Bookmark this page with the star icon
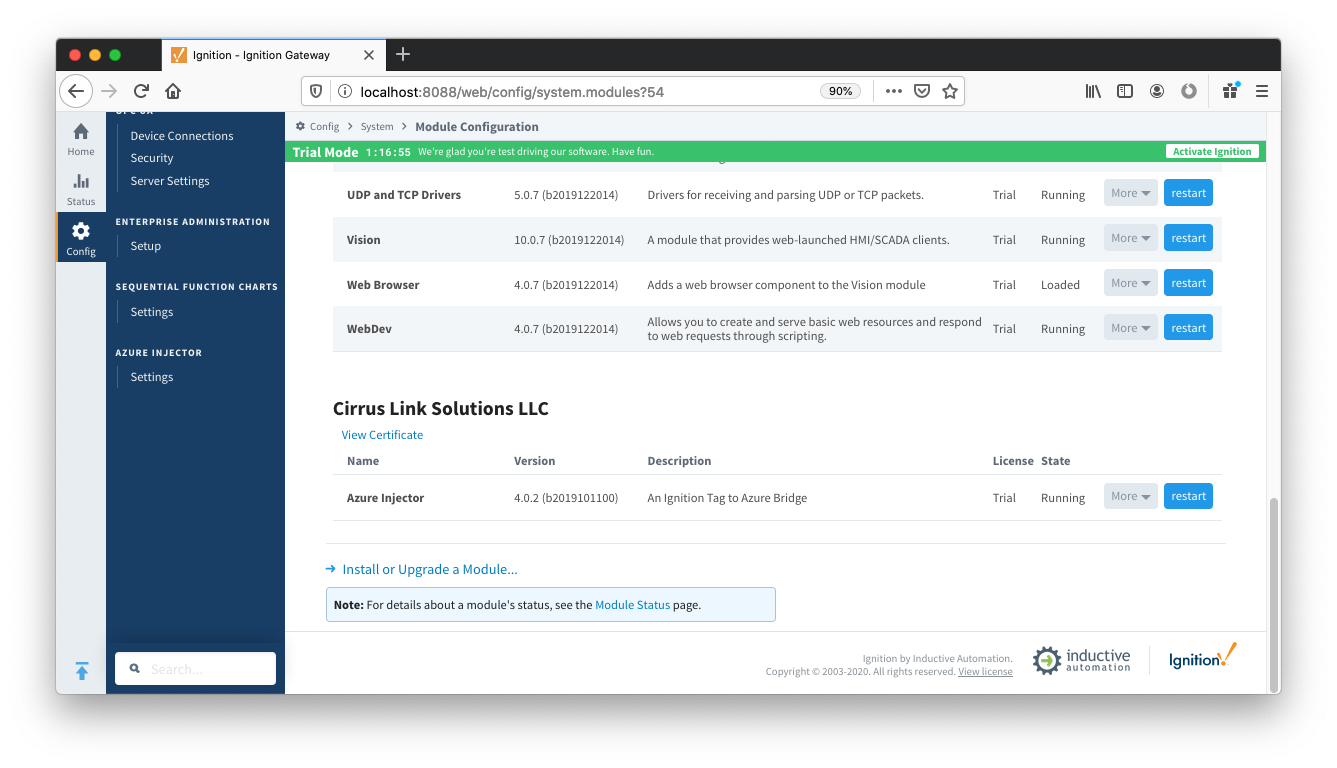Image resolution: width=1337 pixels, height=768 pixels. (x=950, y=91)
